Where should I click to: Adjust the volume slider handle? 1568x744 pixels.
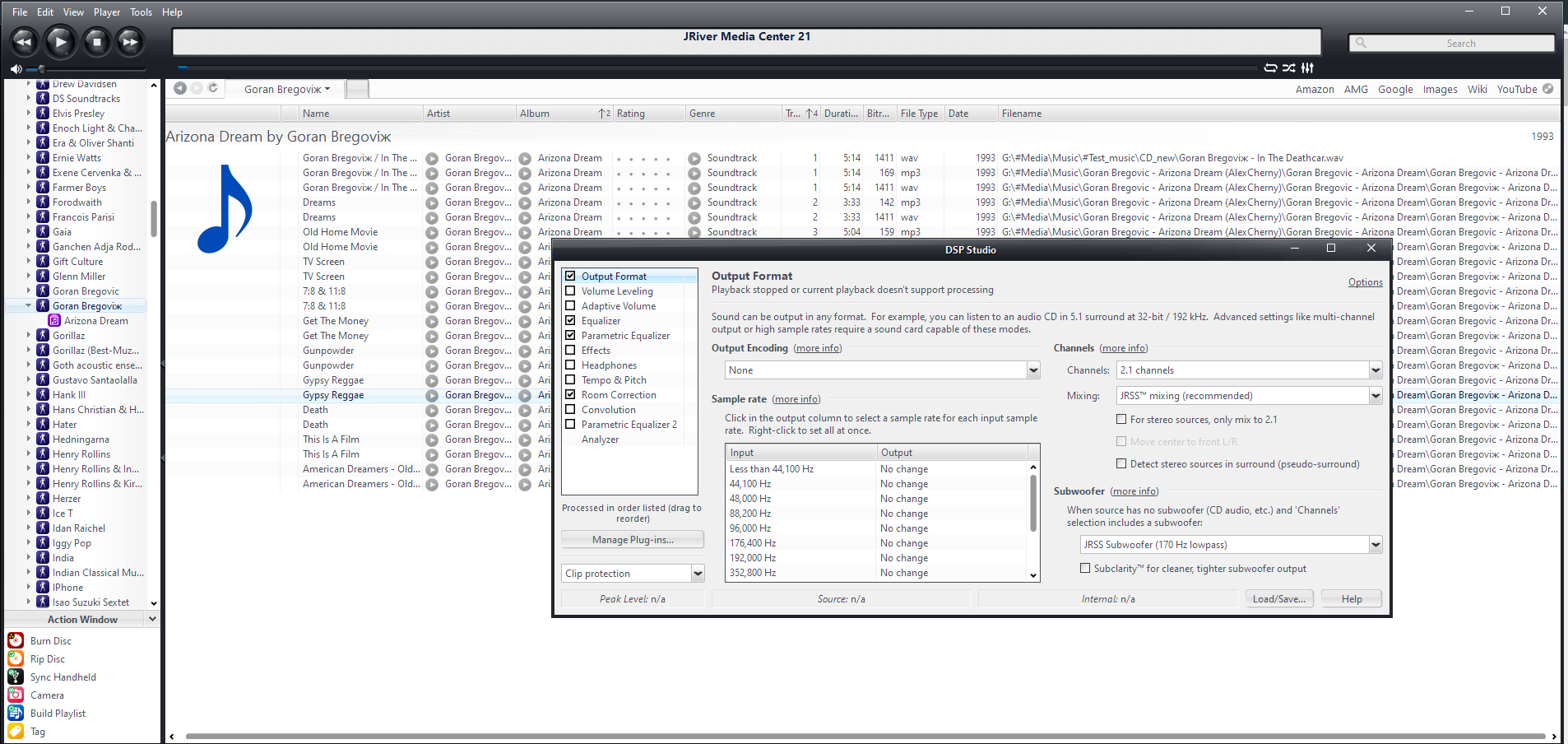pyautogui.click(x=42, y=69)
